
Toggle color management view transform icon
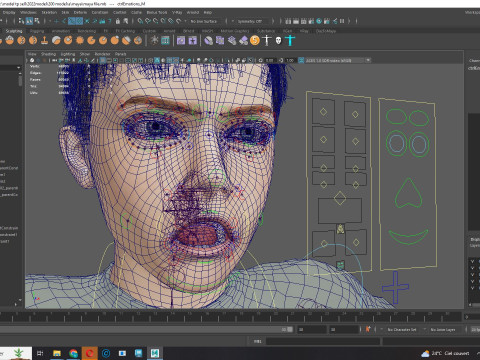pos(301,60)
